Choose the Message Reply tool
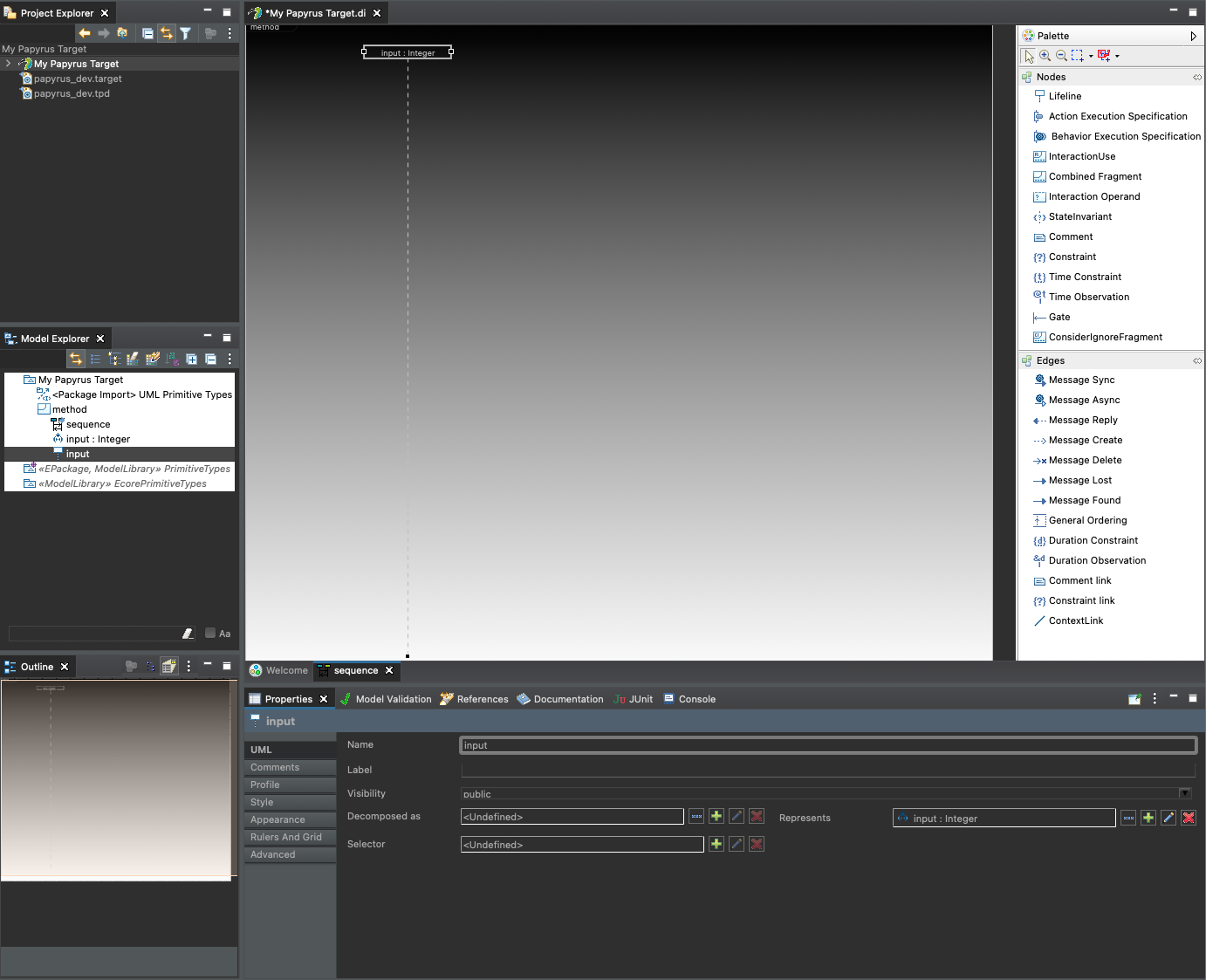This screenshot has width=1206, height=980. 1075,420
